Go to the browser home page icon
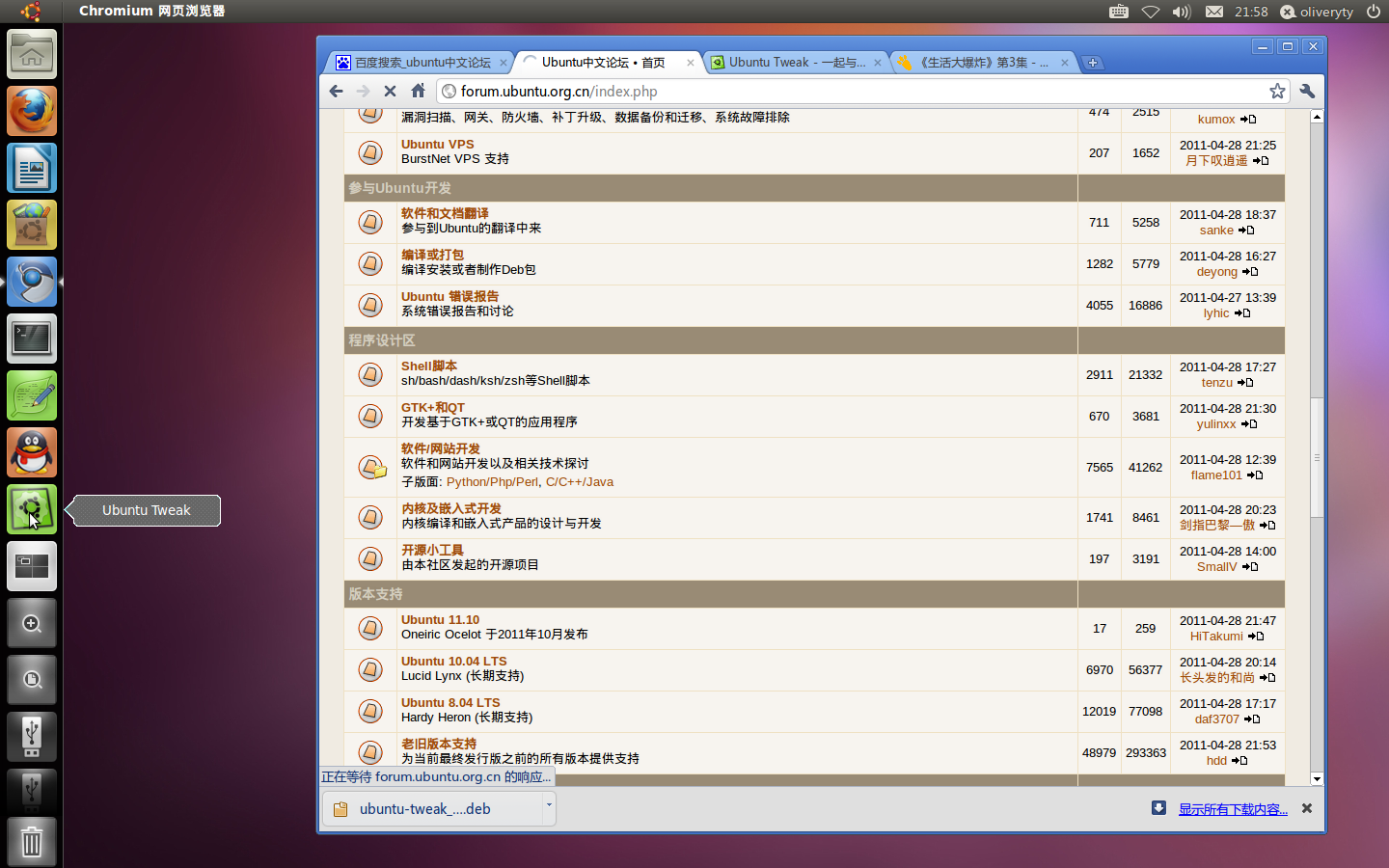Image resolution: width=1389 pixels, height=868 pixels. (418, 91)
